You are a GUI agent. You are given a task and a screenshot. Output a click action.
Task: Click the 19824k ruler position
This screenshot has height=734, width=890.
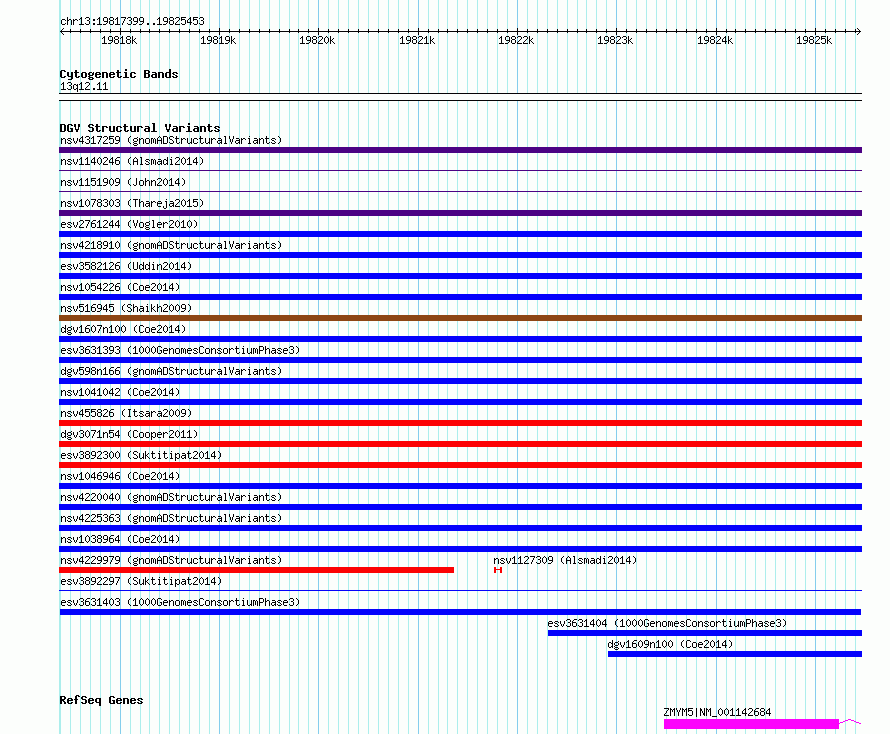tap(715, 40)
